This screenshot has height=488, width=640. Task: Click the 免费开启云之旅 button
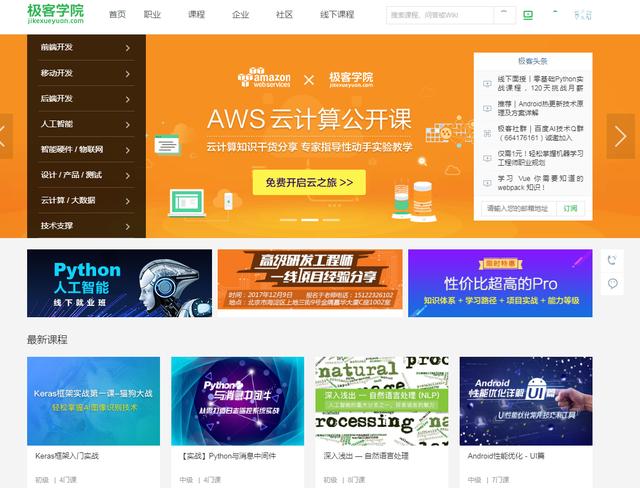tap(309, 182)
